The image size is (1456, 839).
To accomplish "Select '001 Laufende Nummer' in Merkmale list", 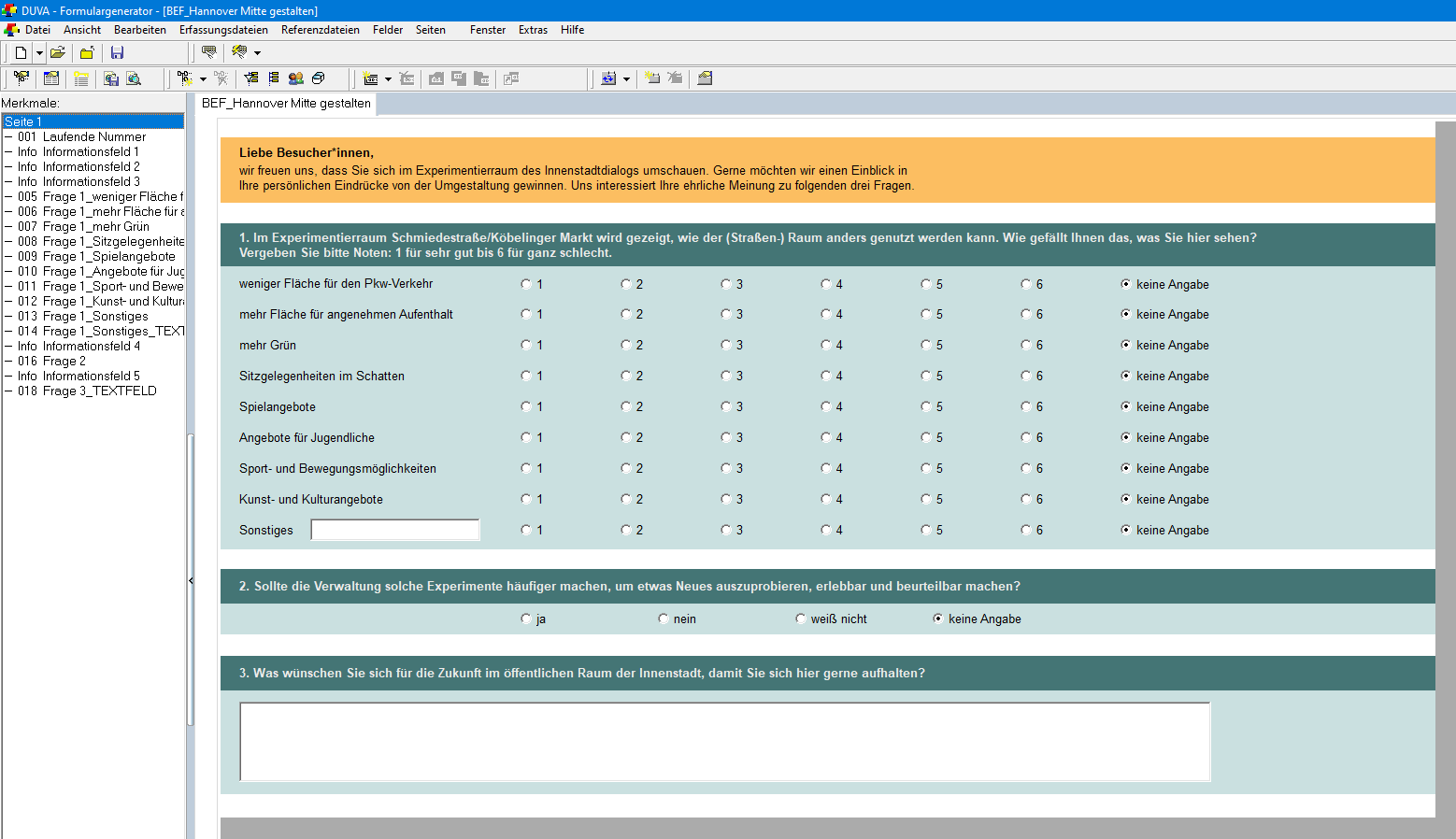I will pyautogui.click(x=93, y=136).
